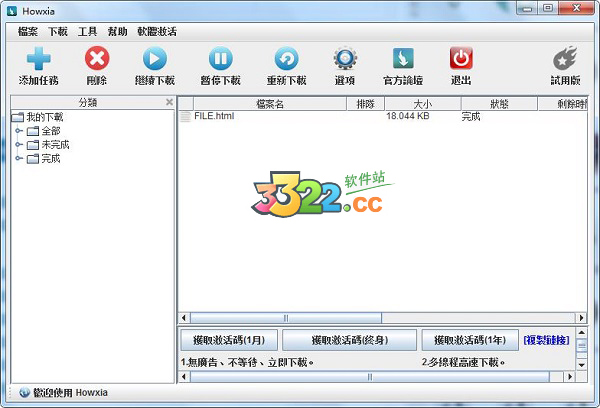Sort by 檔案名 column header
600x408 pixels.
(x=270, y=104)
